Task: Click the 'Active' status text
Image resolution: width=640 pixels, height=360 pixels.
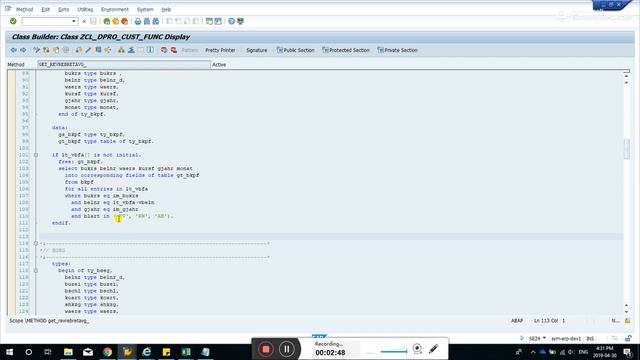Action: (x=219, y=64)
